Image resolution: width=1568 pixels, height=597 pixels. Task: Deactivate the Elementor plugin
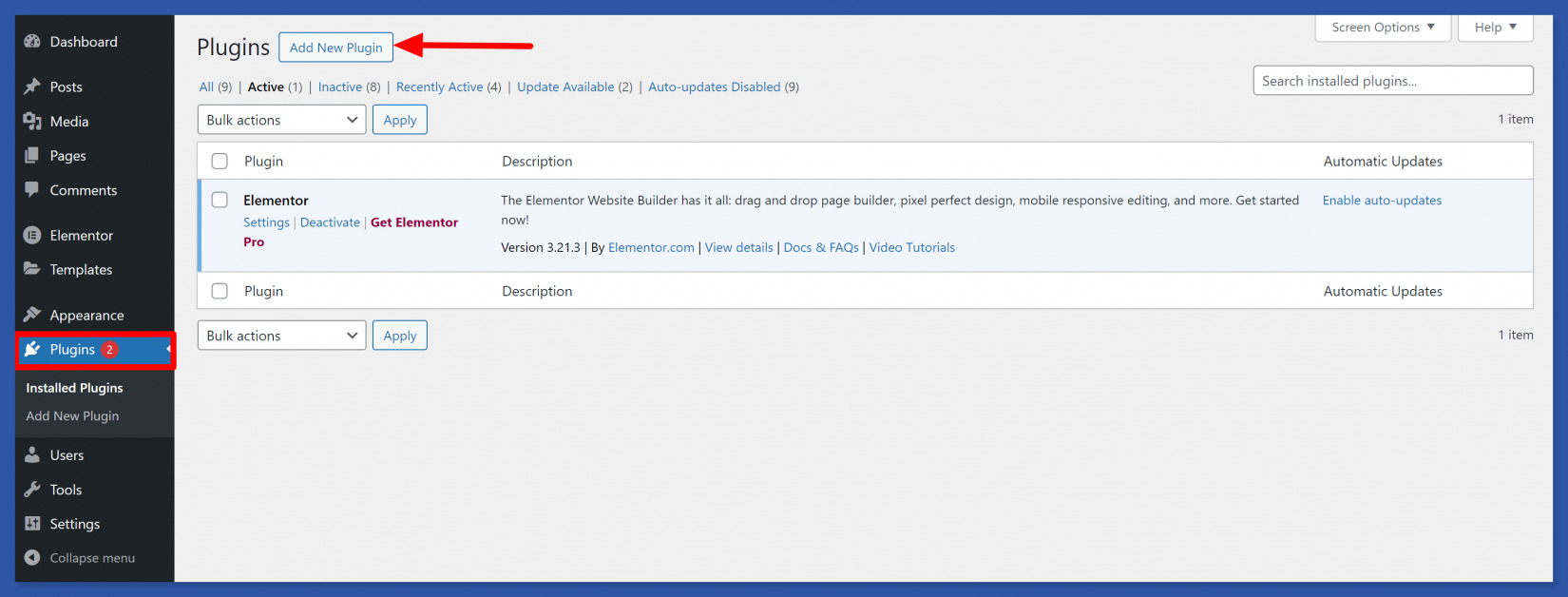point(330,222)
